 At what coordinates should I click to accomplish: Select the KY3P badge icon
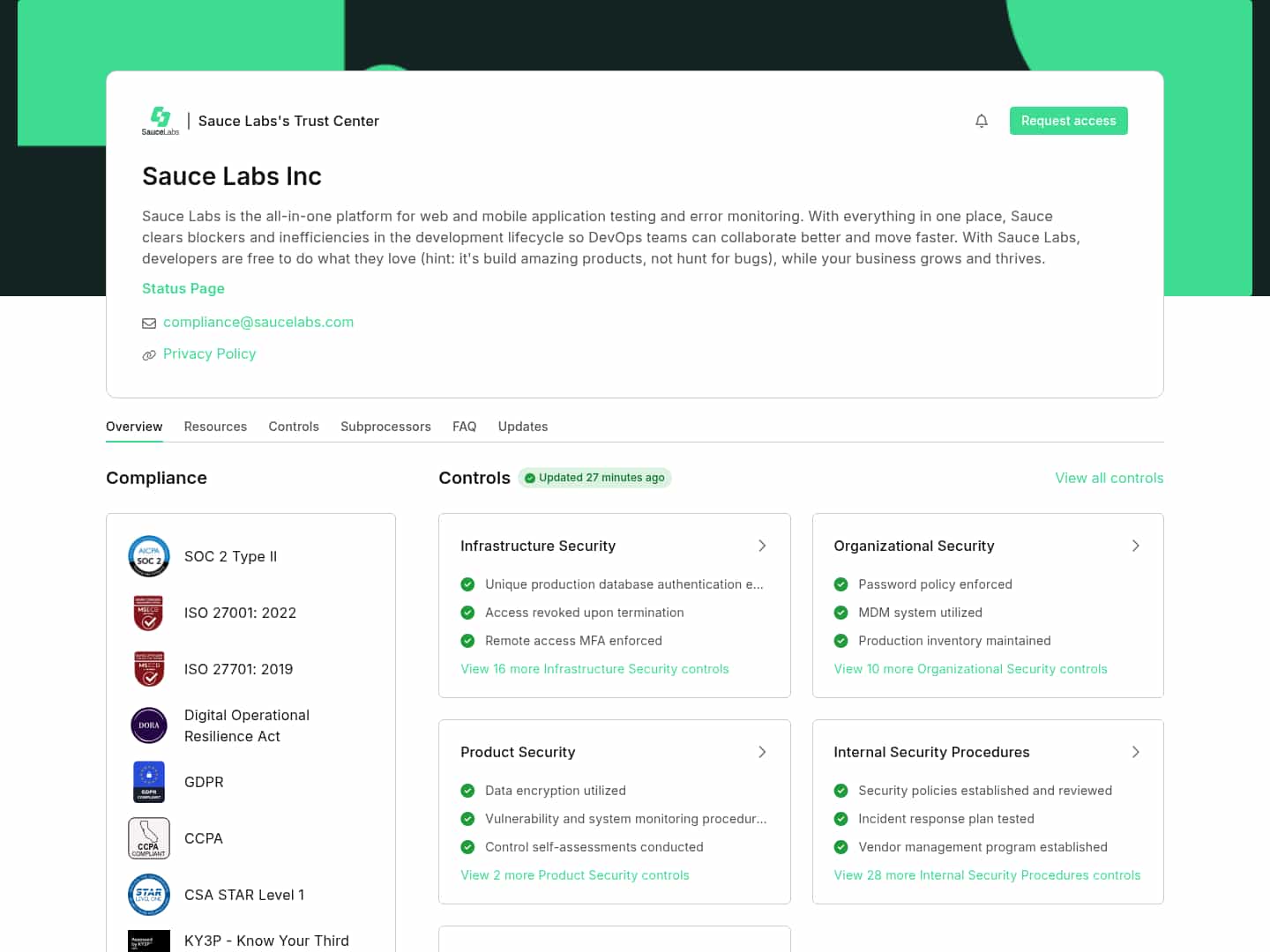pos(149,941)
